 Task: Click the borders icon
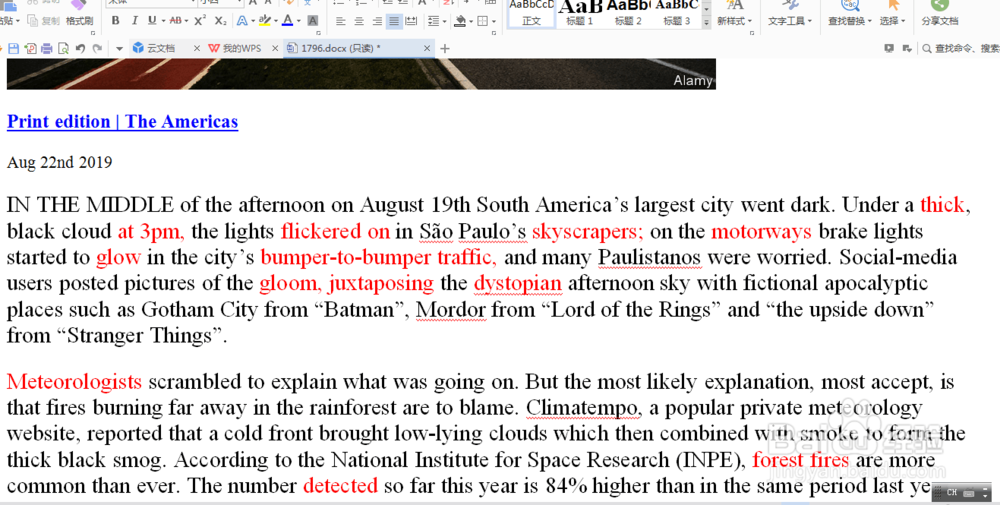pos(483,21)
